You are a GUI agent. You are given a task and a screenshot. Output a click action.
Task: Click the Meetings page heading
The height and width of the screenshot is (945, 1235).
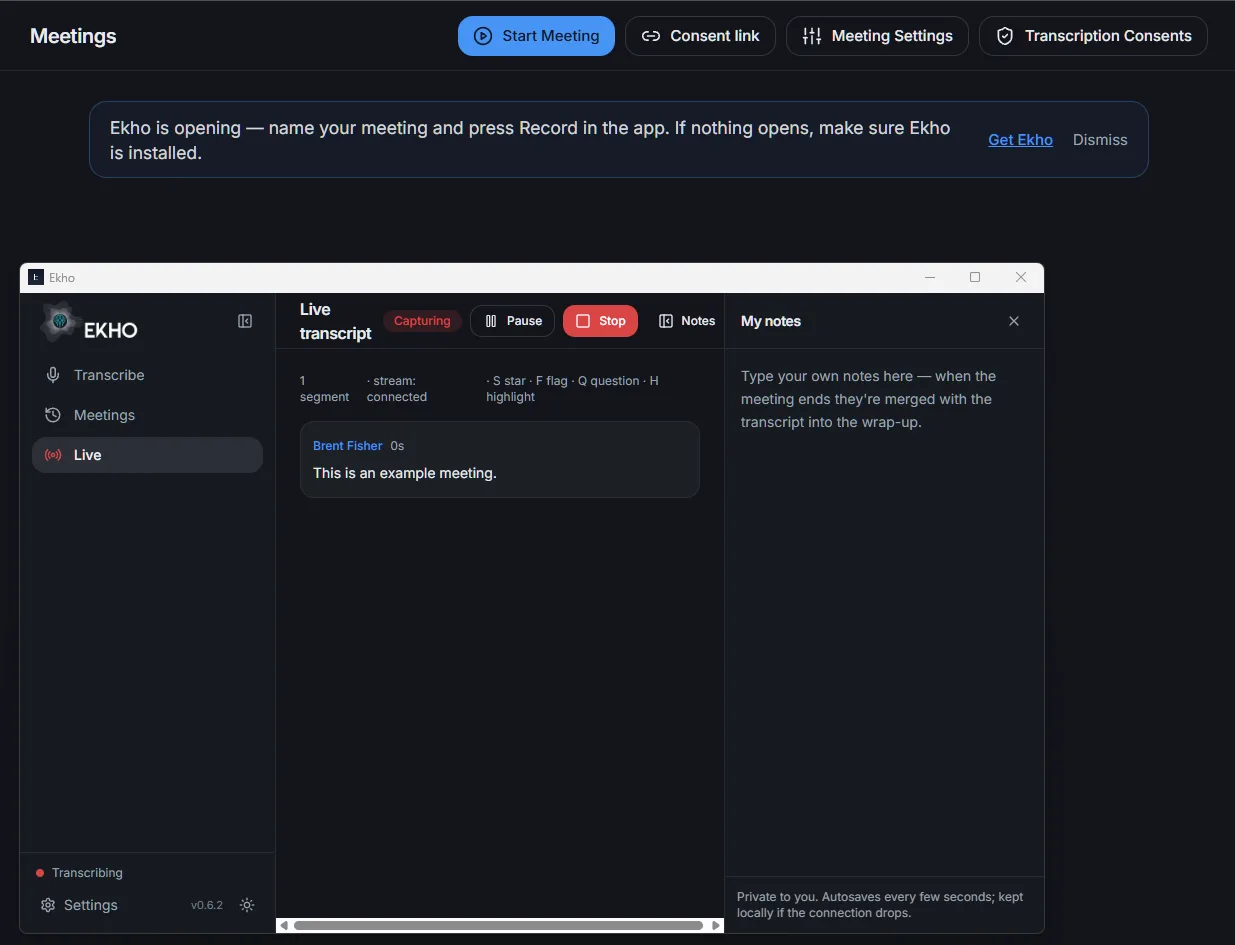point(73,36)
